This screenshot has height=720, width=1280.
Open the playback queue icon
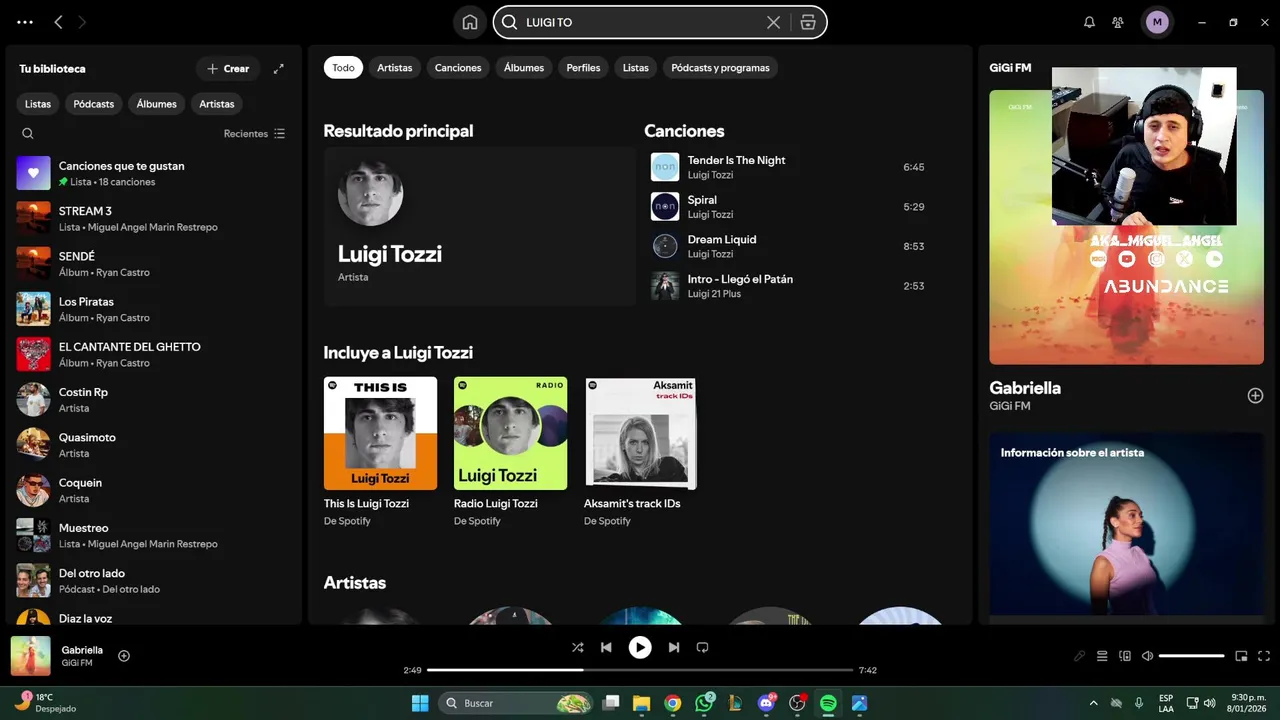1102,656
